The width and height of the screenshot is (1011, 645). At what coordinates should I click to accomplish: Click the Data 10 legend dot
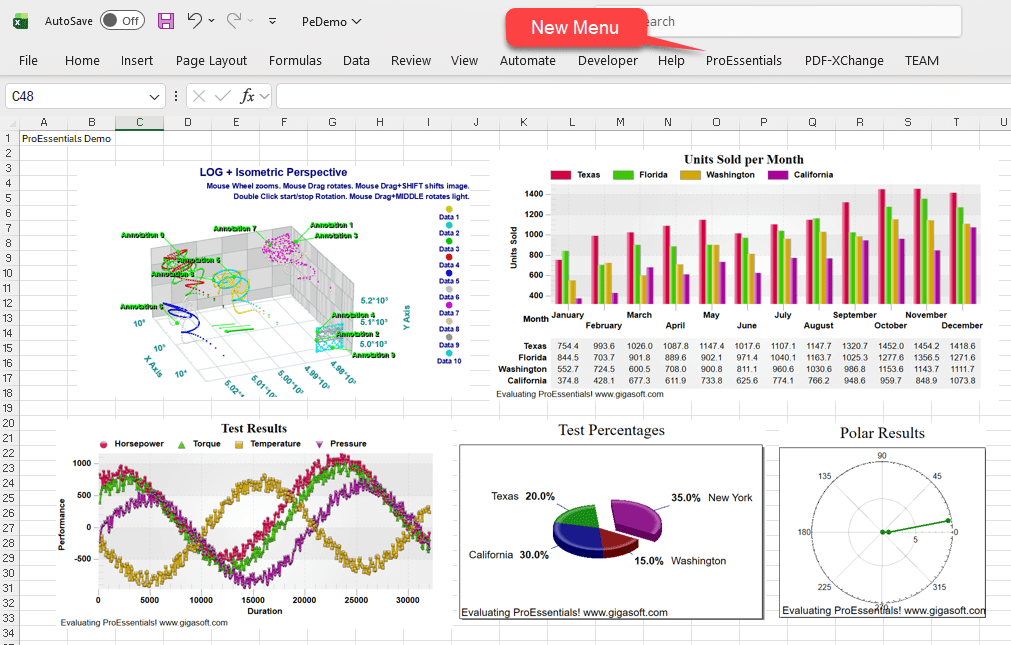coord(449,353)
